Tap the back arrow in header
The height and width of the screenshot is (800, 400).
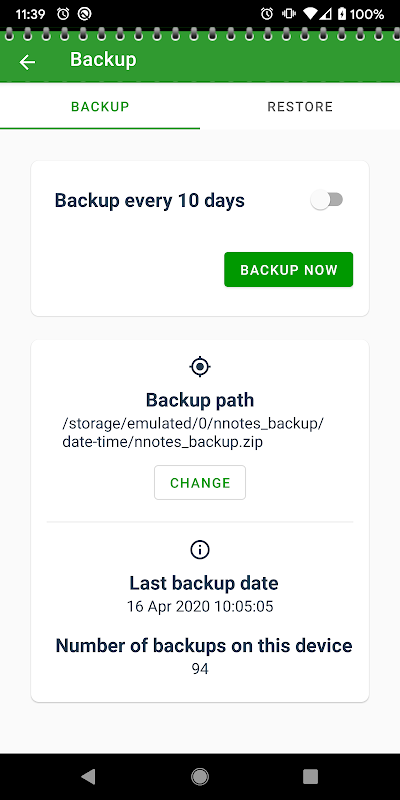pyautogui.click(x=27, y=62)
